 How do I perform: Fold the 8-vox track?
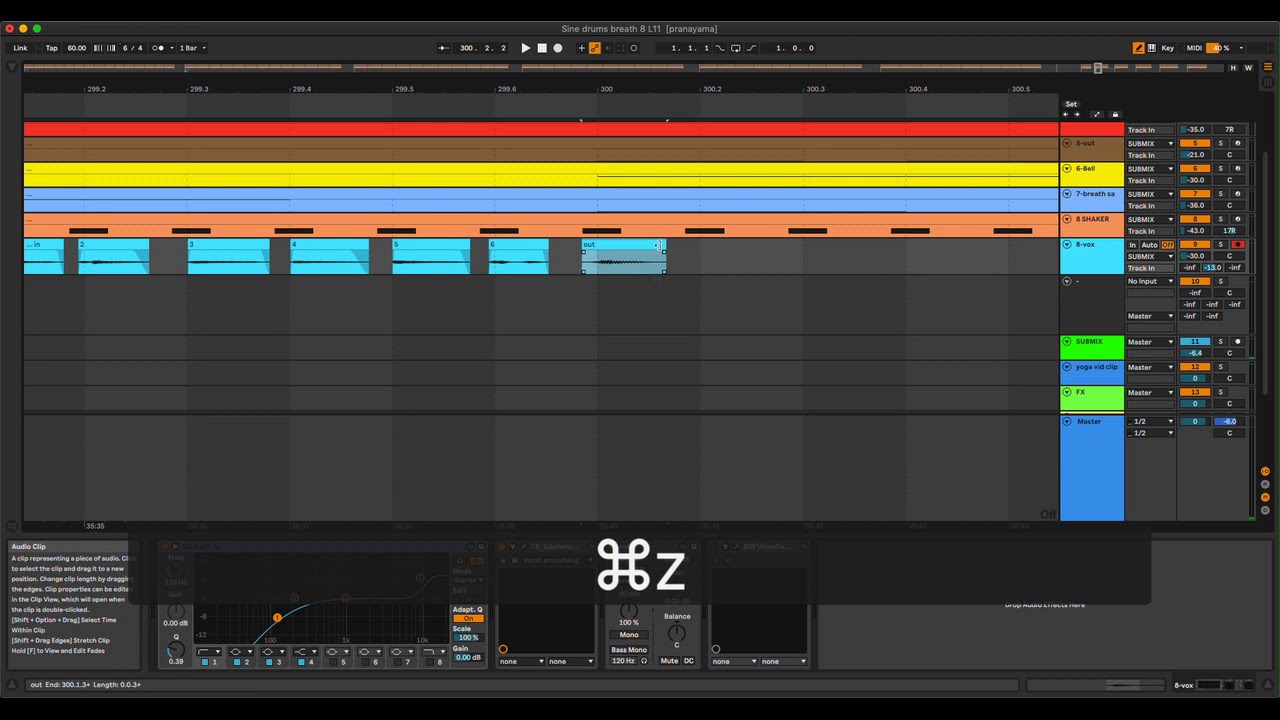coord(1067,245)
